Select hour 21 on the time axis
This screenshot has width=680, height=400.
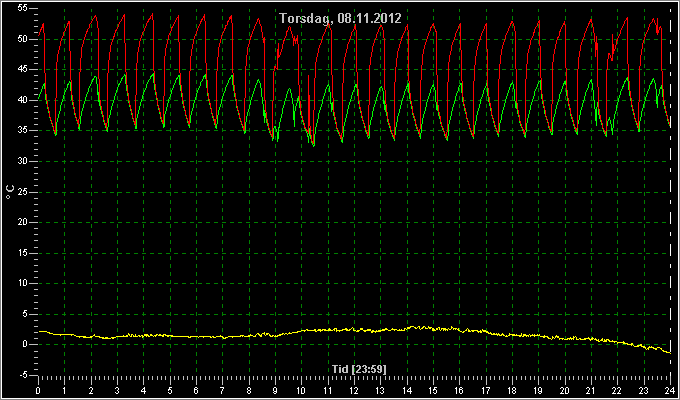(591, 390)
